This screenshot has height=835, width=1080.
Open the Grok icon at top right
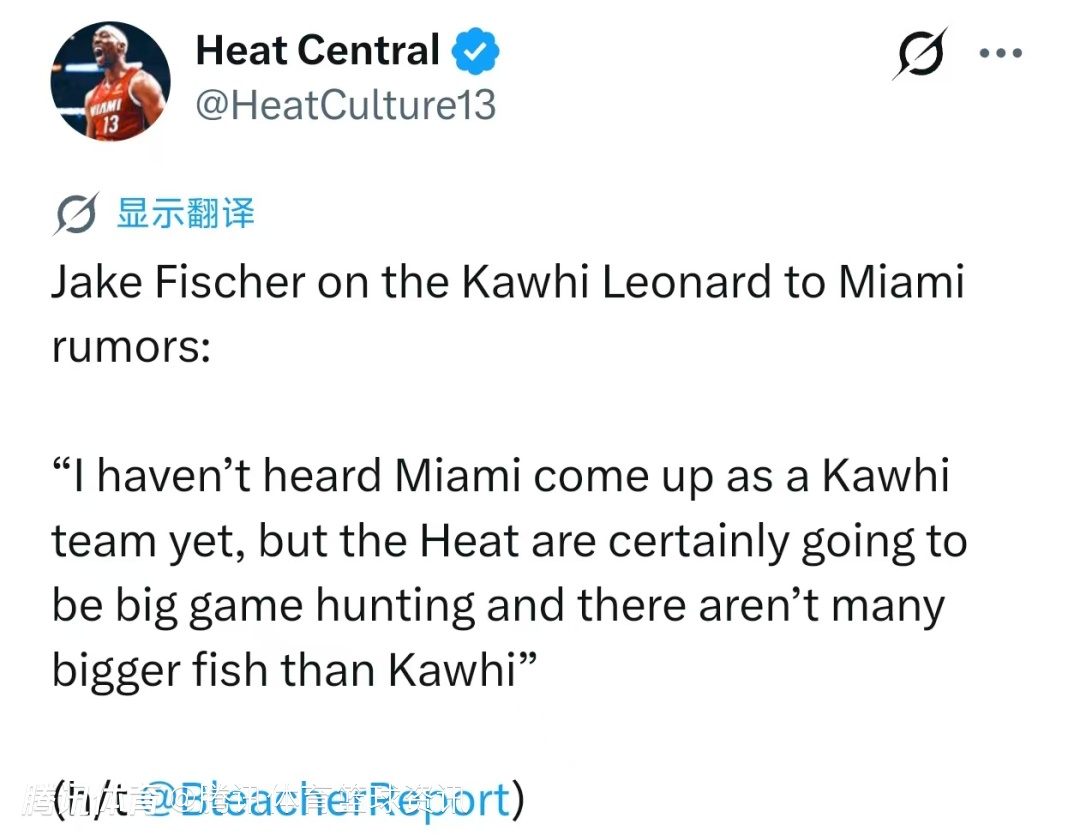[918, 56]
